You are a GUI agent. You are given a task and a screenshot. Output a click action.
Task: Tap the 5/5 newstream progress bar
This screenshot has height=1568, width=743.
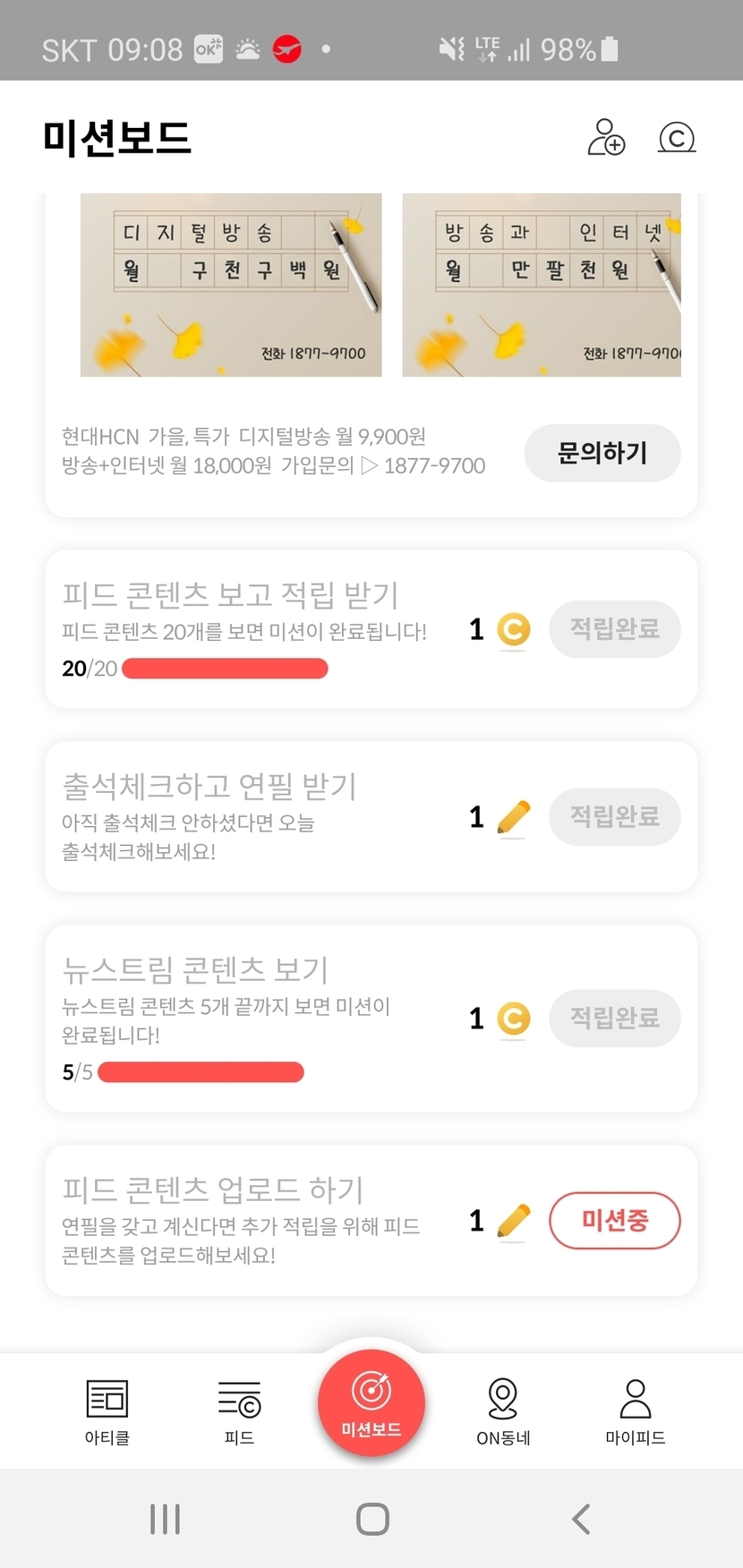tap(201, 1072)
